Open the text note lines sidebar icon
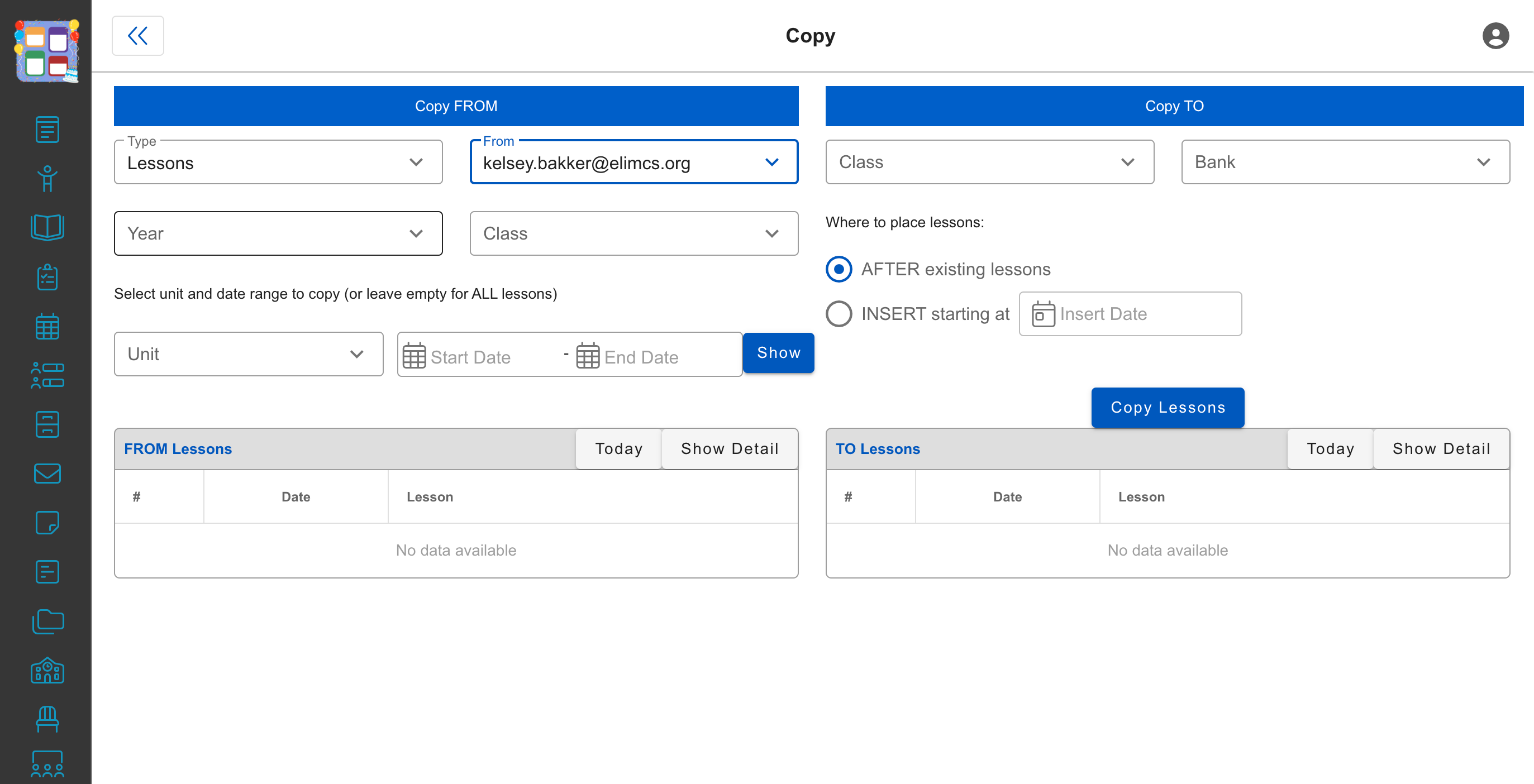1534x784 pixels. [47, 572]
